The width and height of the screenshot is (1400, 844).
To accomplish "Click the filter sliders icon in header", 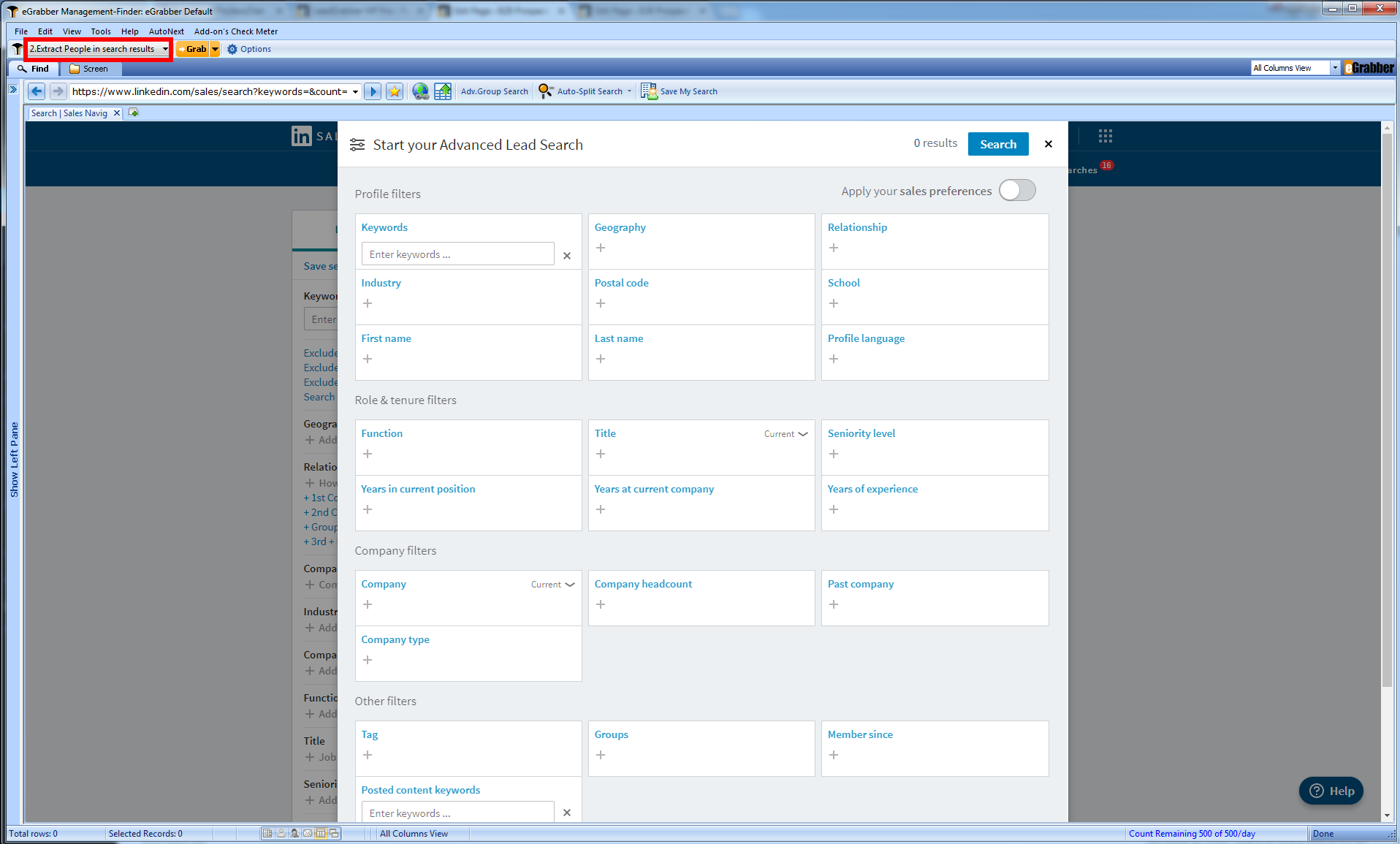I will [357, 145].
